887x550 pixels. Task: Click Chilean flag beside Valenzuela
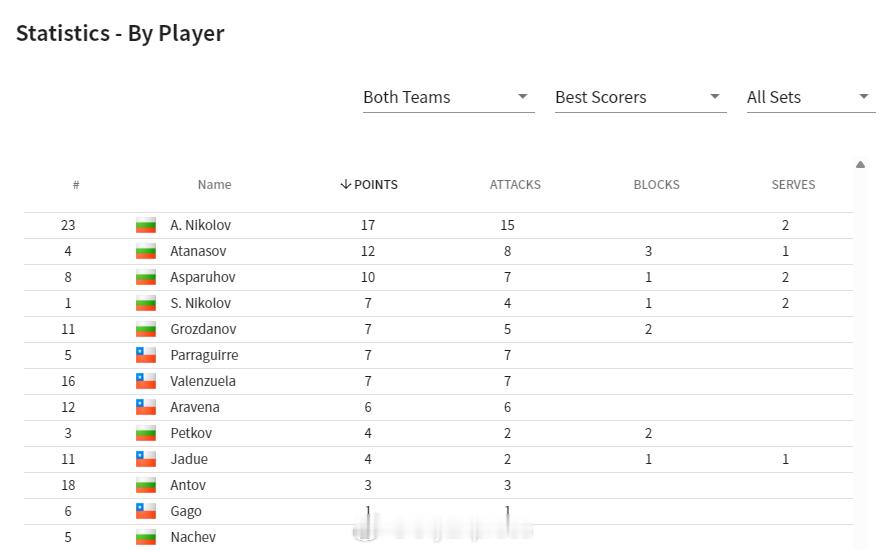pyautogui.click(x=146, y=381)
